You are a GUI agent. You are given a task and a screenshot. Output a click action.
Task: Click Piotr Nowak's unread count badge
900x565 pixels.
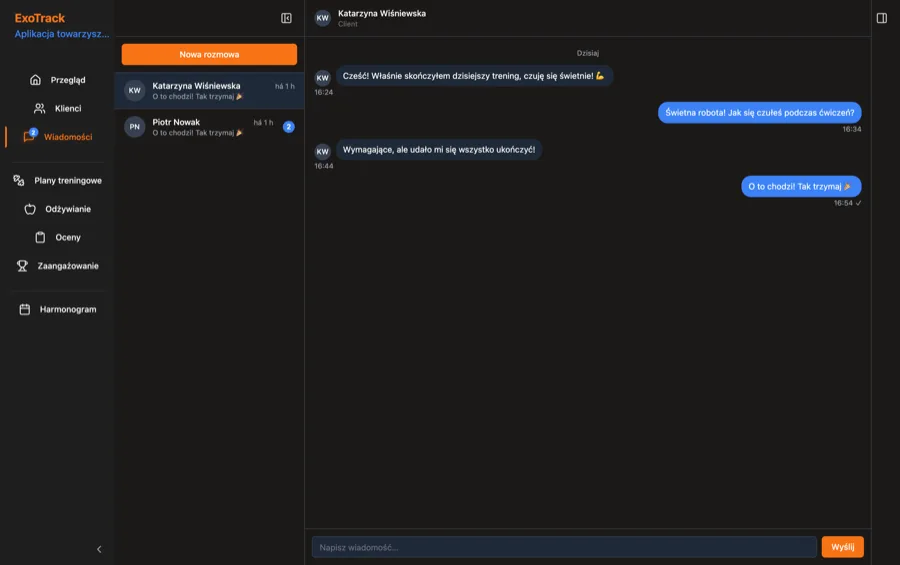289,127
